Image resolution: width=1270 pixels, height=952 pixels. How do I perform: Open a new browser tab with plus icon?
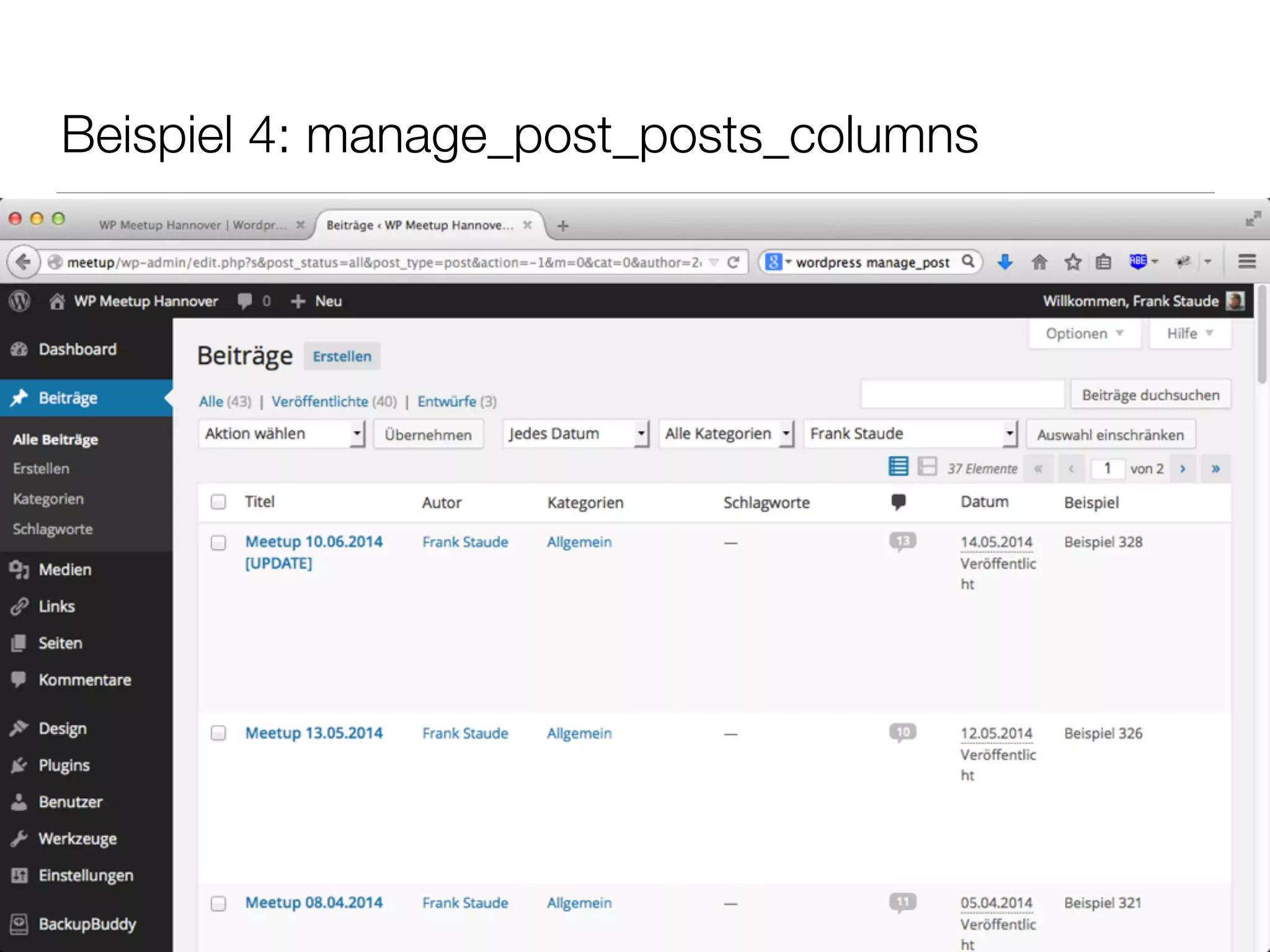click(x=563, y=226)
